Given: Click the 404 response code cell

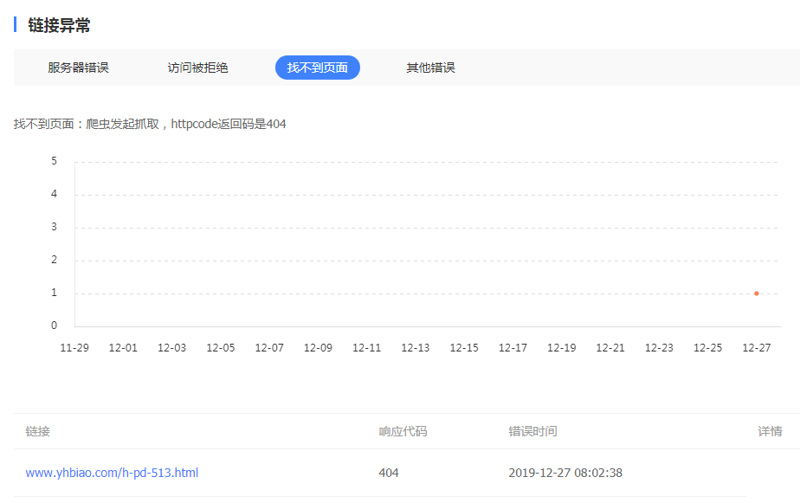Looking at the screenshot, I should pos(388,473).
